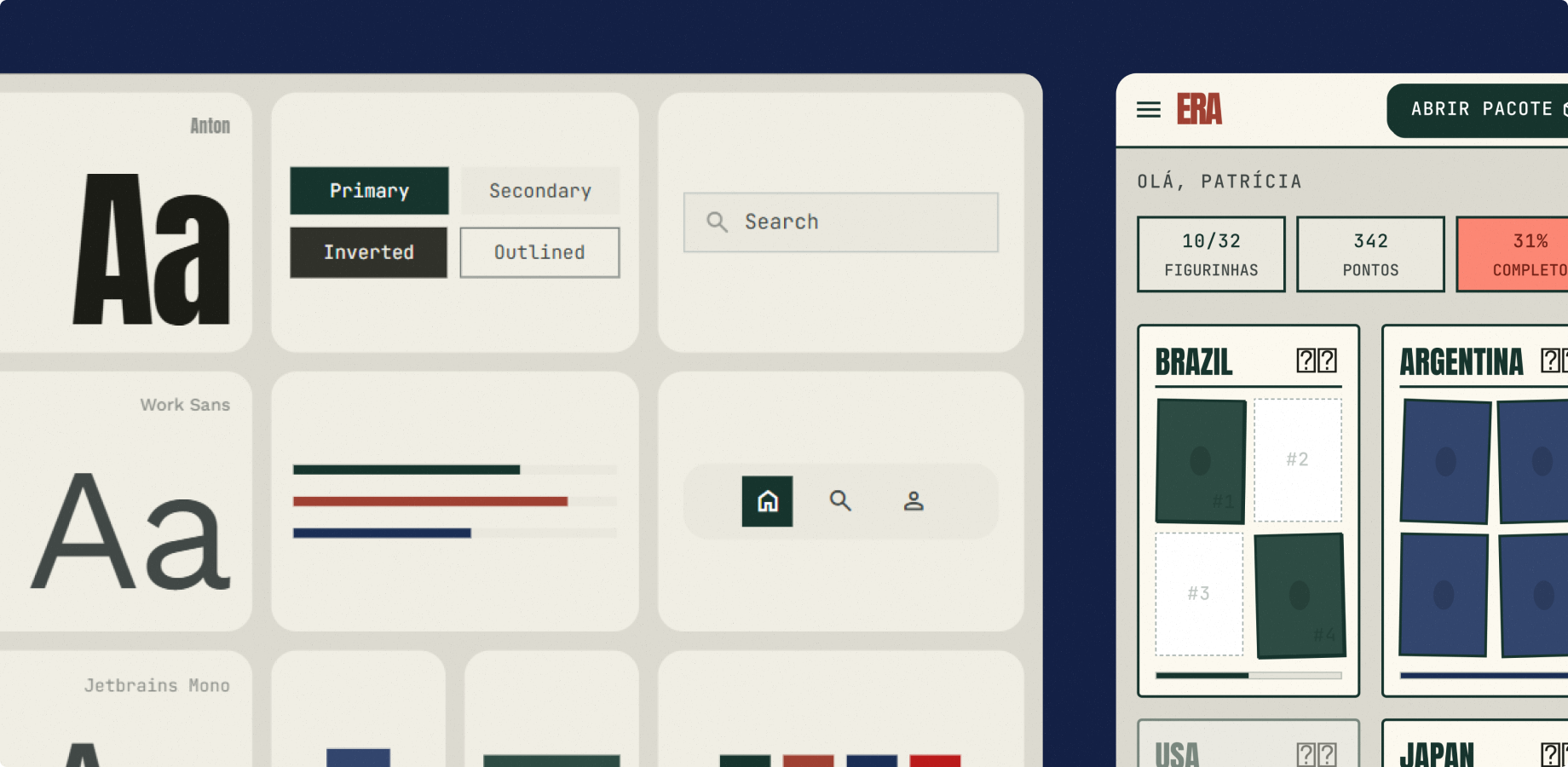The image size is (1568, 767).
Task: Click the magnifier icon in Search field
Action: 717,222
